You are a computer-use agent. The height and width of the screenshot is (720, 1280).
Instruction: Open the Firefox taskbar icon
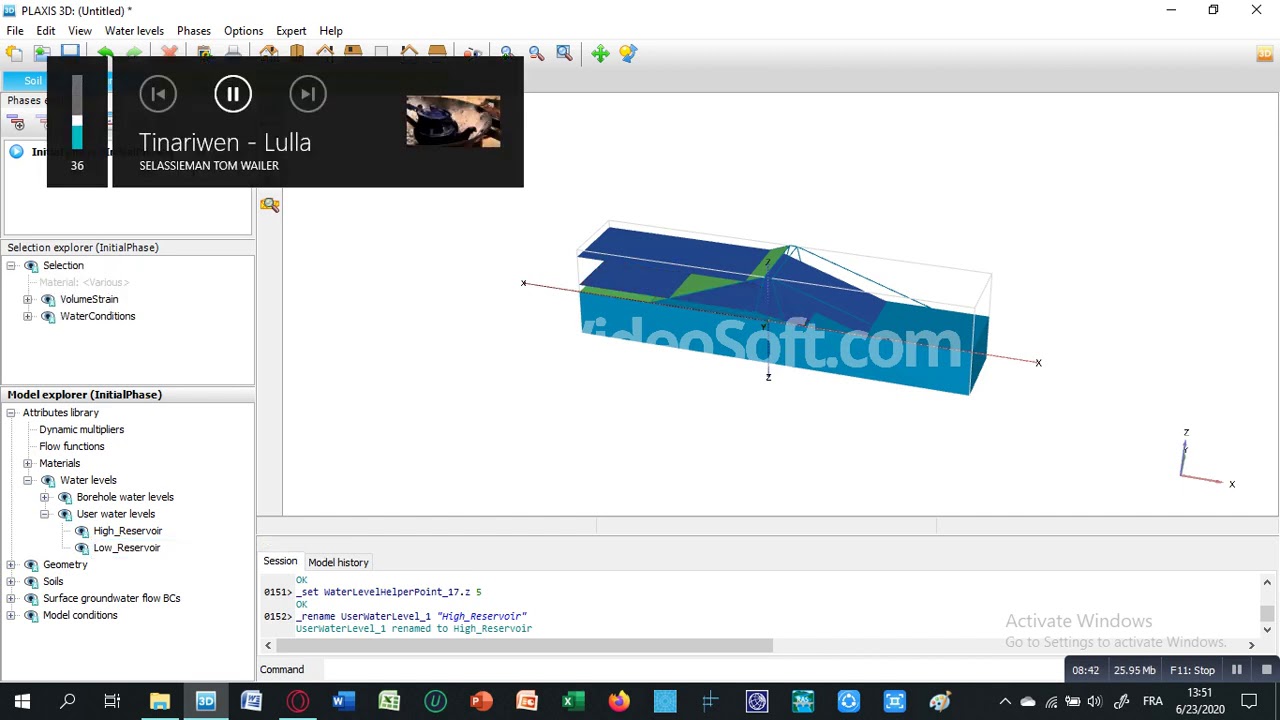[619, 701]
